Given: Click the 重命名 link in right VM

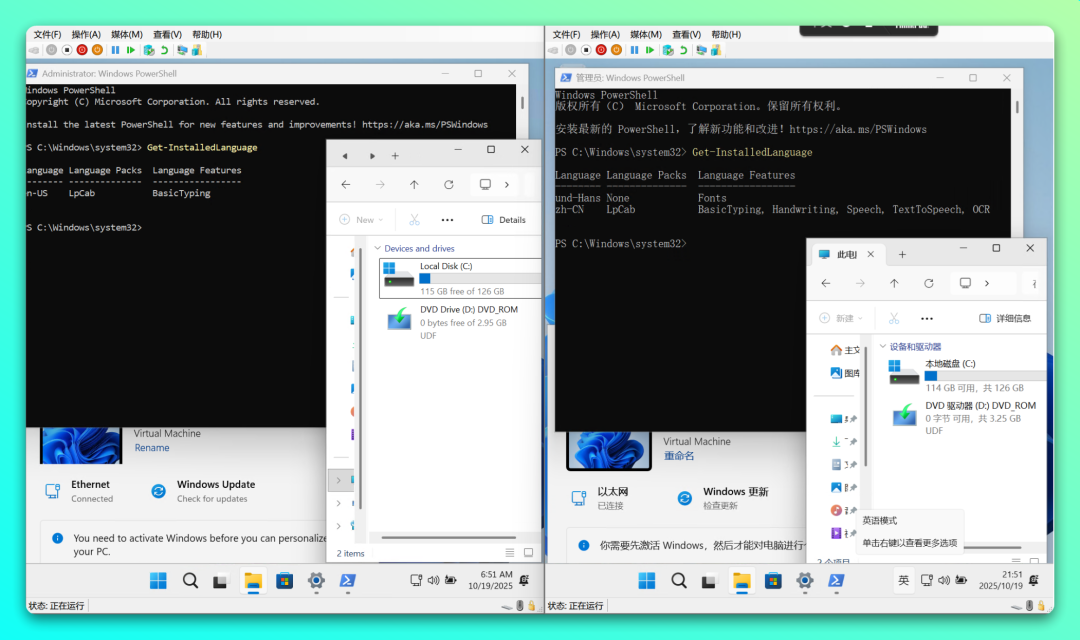Looking at the screenshot, I should [x=678, y=456].
